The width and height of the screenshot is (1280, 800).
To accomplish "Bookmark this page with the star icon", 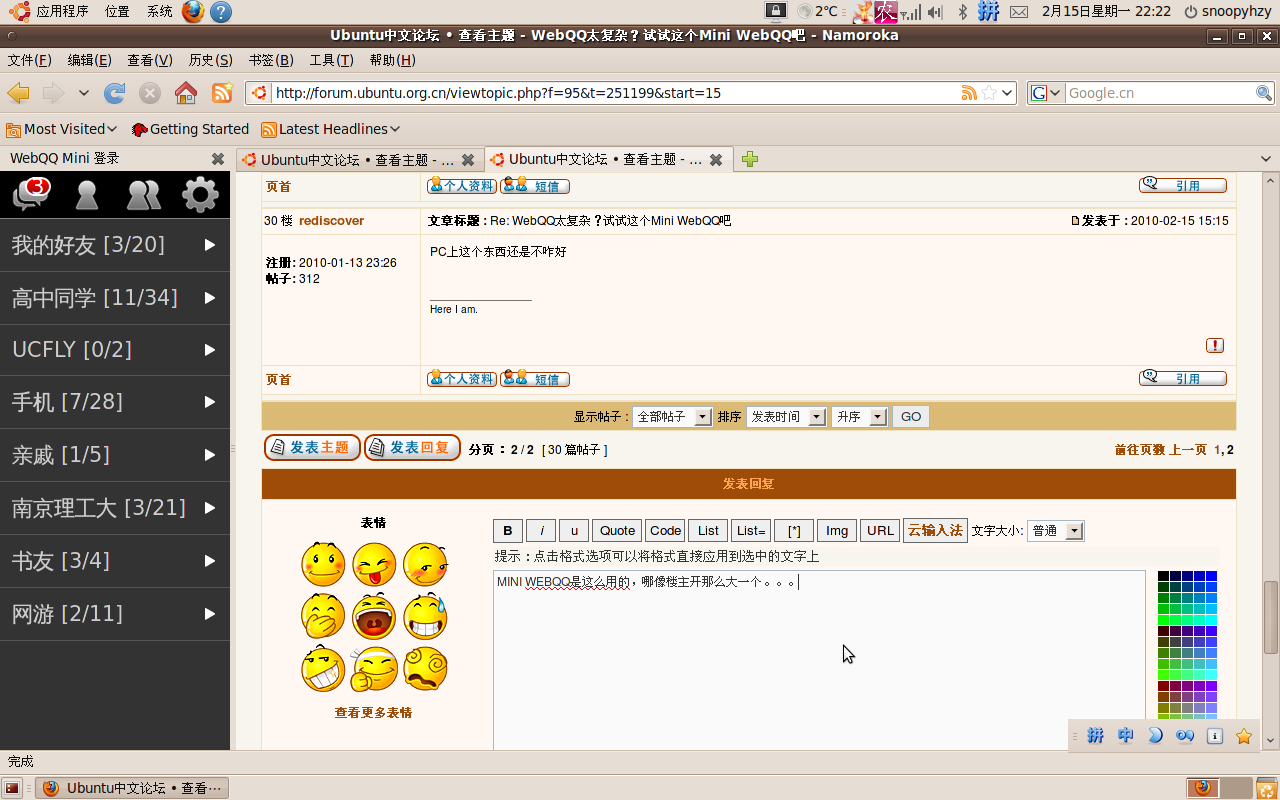I will pos(989,93).
